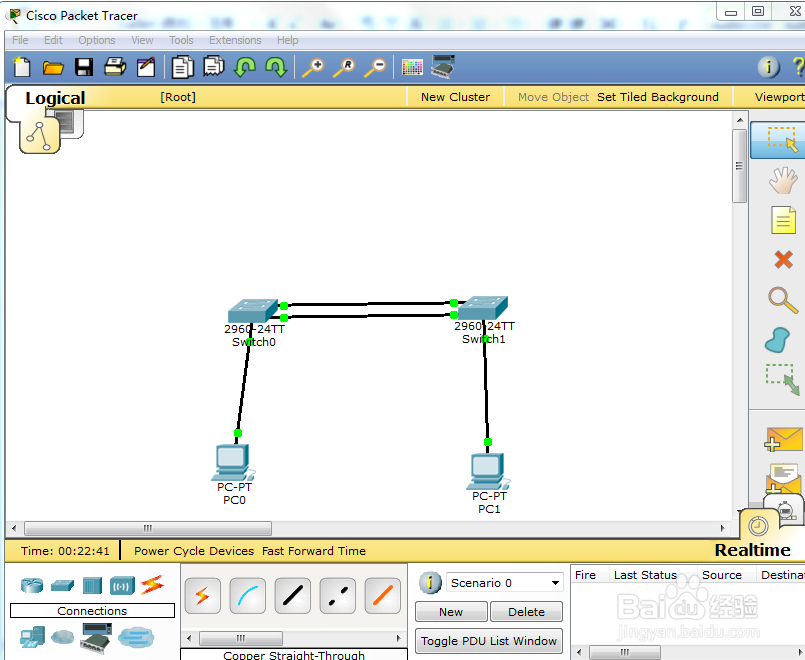Choose the Inspect magnifier tool
This screenshot has width=805, height=660.
(783, 300)
